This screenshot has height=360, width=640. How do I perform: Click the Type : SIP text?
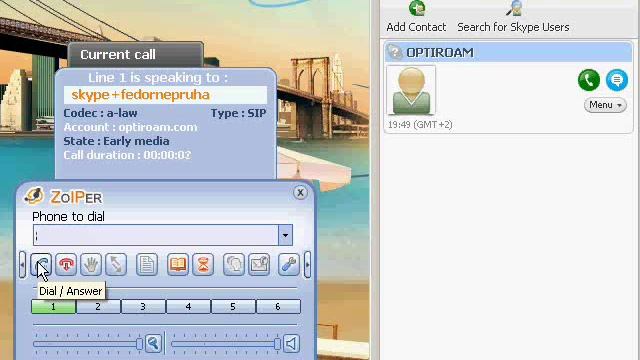(x=238, y=113)
